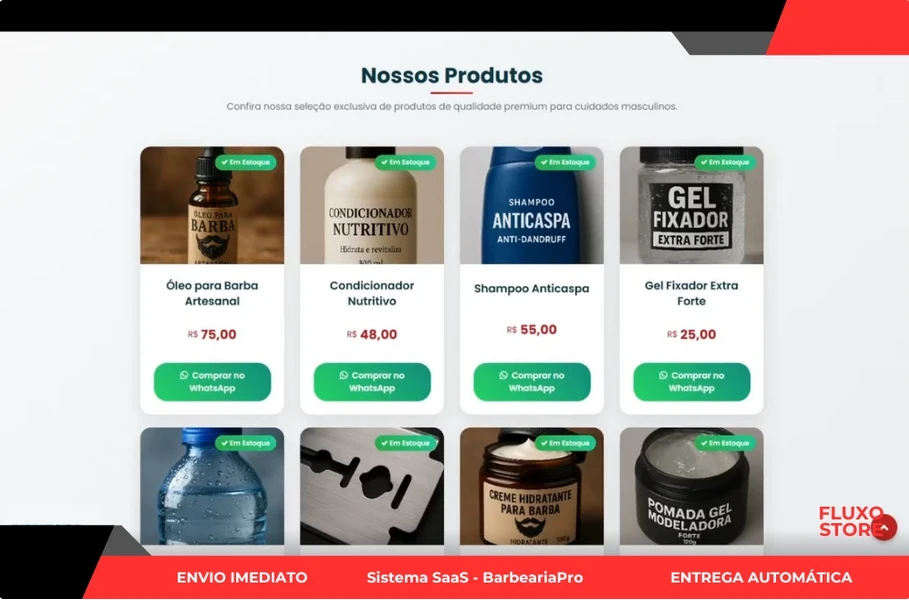Image resolution: width=909 pixels, height=600 pixels.
Task: Click WhatsApp icon under Shampoo Anticaspa
Action: pyautogui.click(x=503, y=375)
